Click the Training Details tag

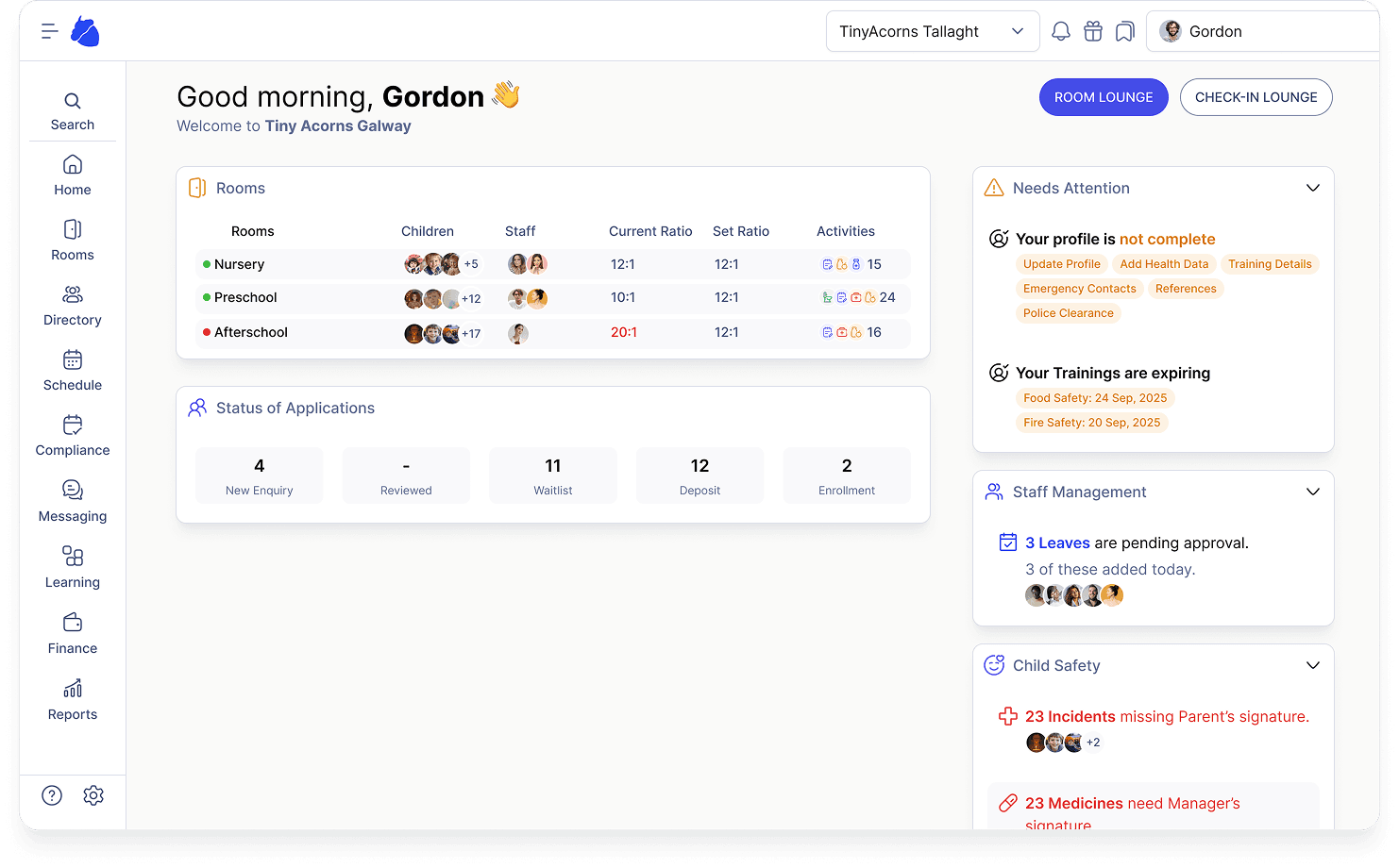click(x=1270, y=264)
